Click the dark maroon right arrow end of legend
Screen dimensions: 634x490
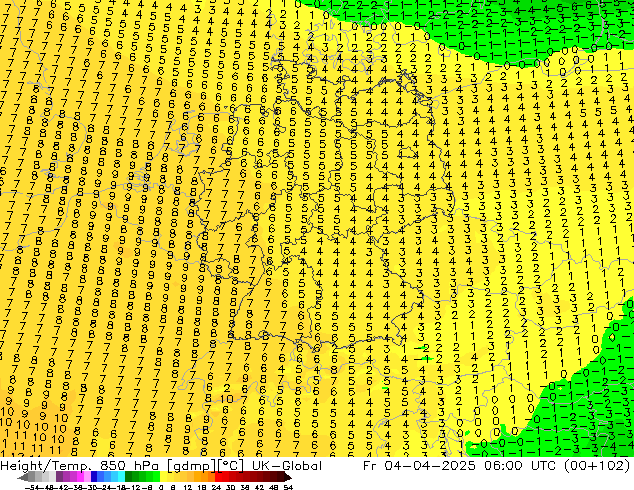pyautogui.click(x=288, y=477)
